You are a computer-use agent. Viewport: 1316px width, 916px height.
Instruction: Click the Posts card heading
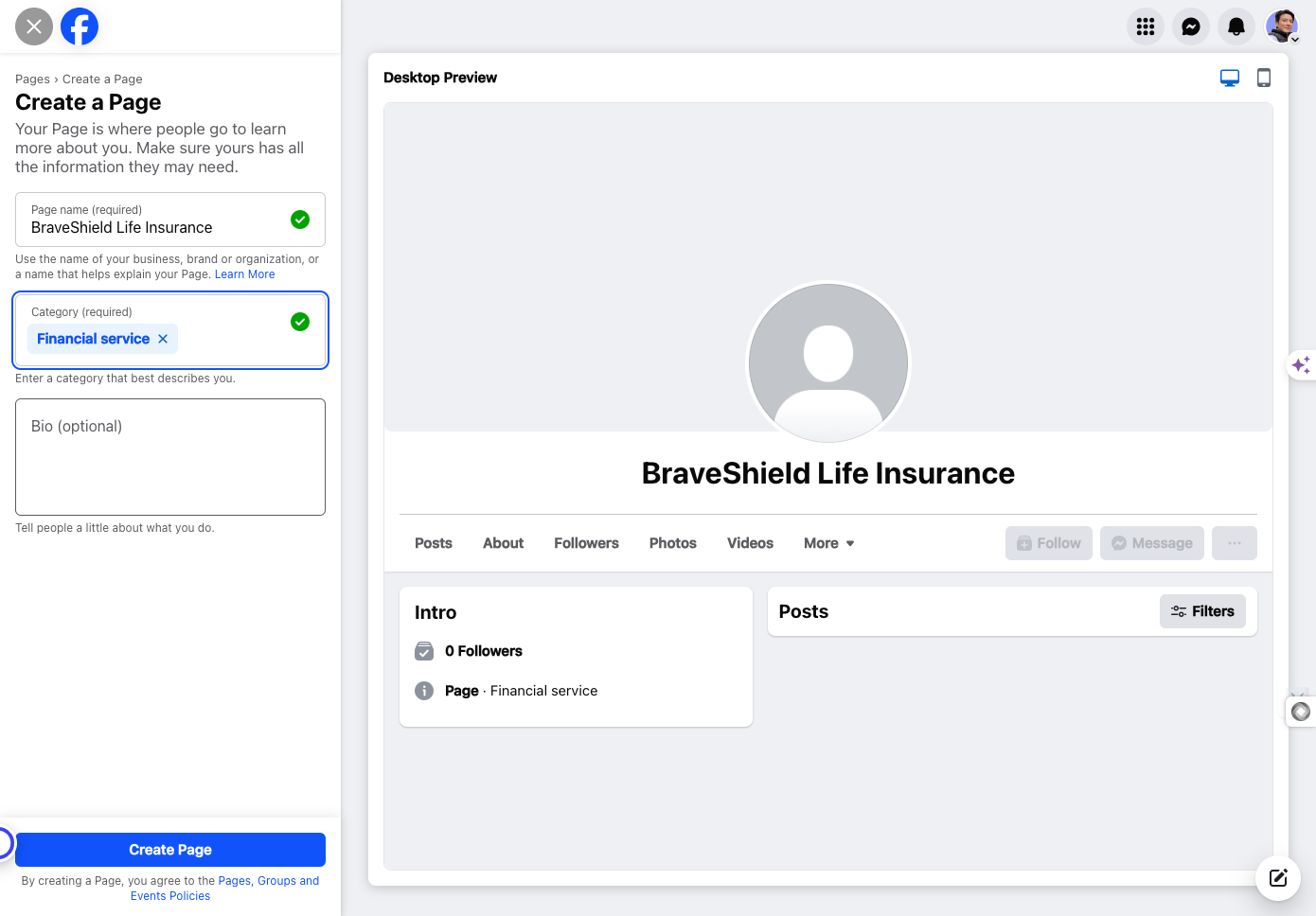coord(804,611)
